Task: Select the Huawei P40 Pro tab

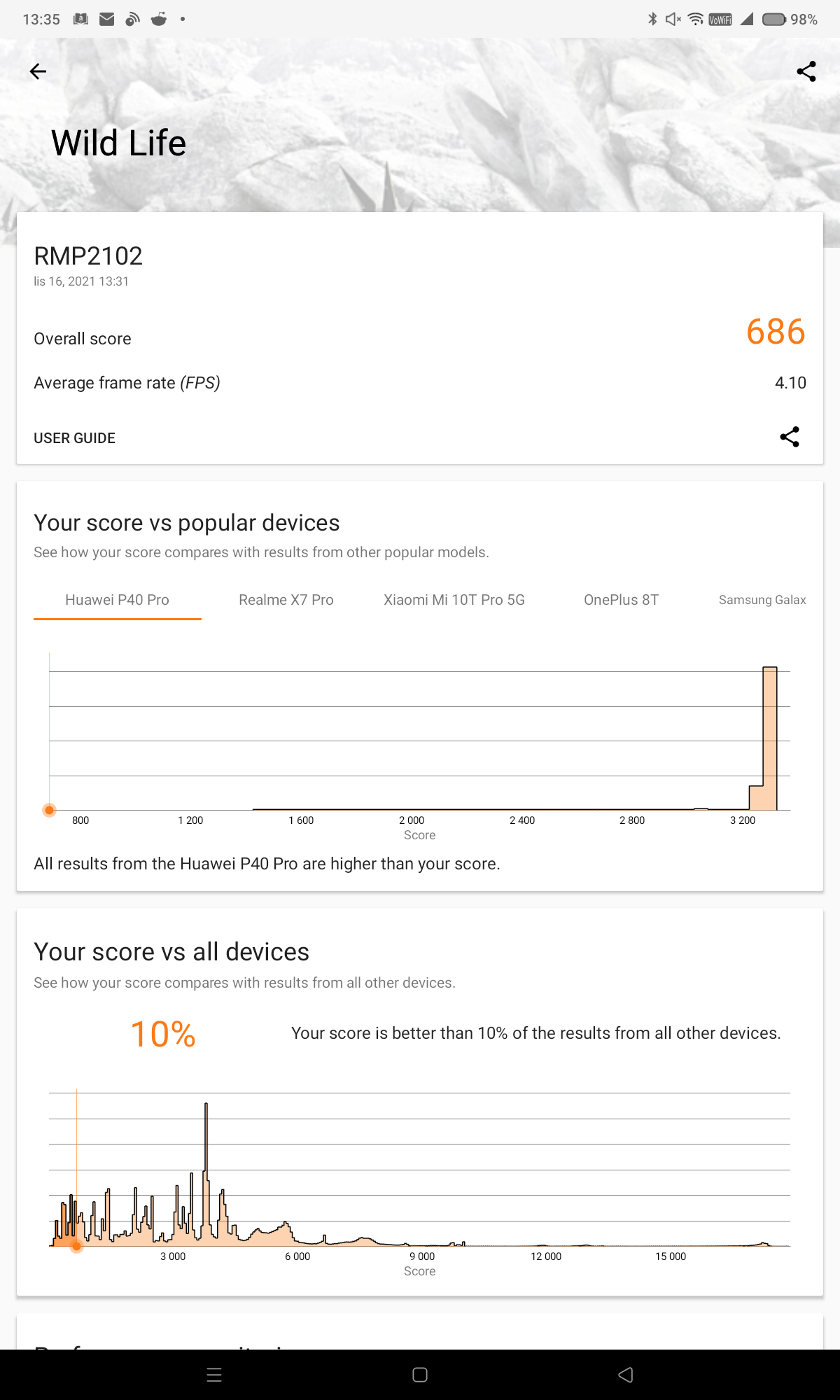Action: (118, 600)
